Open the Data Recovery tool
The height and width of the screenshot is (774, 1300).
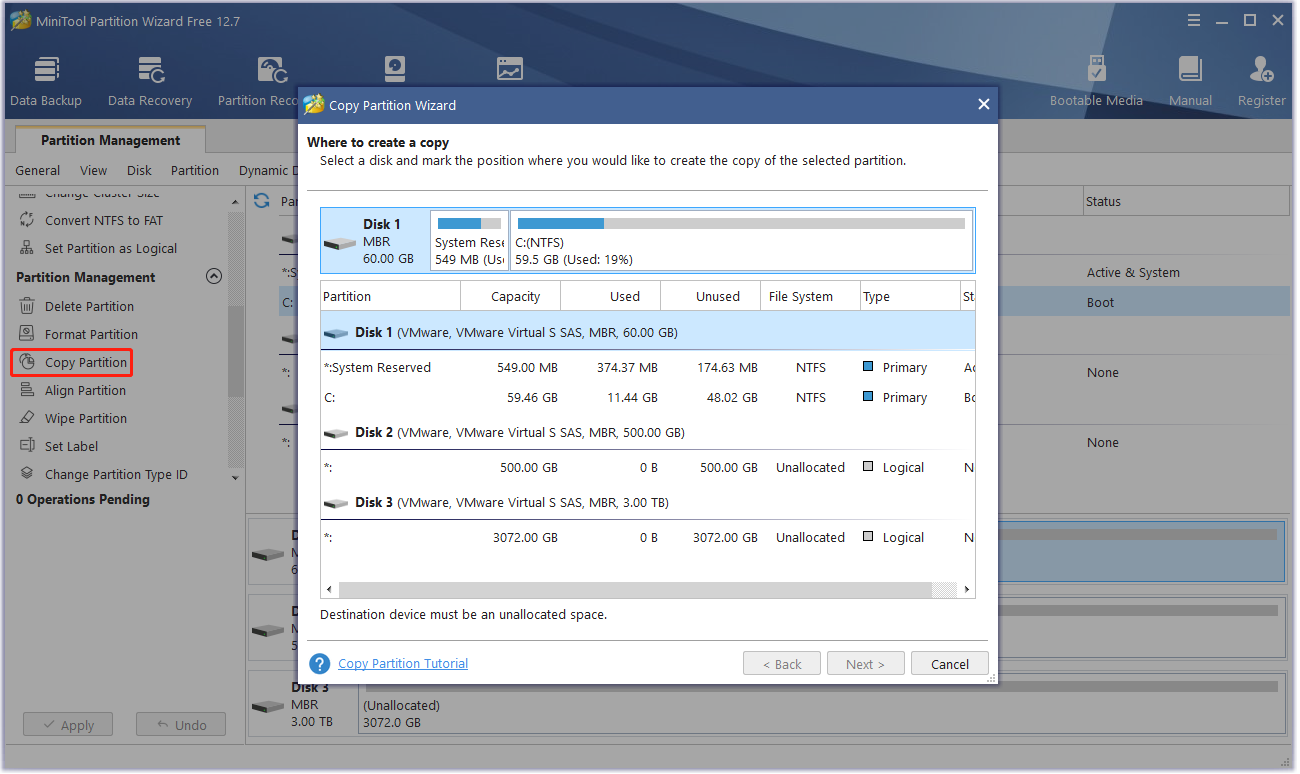pyautogui.click(x=150, y=81)
